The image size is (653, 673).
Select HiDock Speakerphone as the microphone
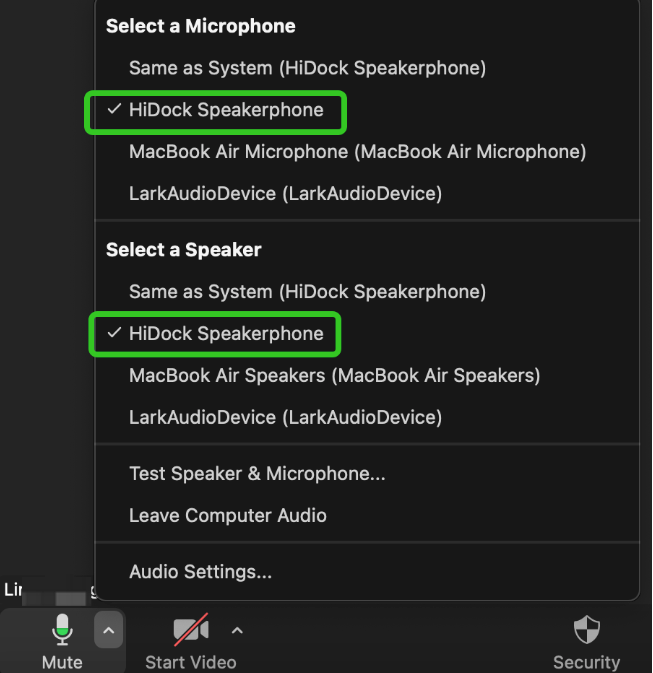226,110
